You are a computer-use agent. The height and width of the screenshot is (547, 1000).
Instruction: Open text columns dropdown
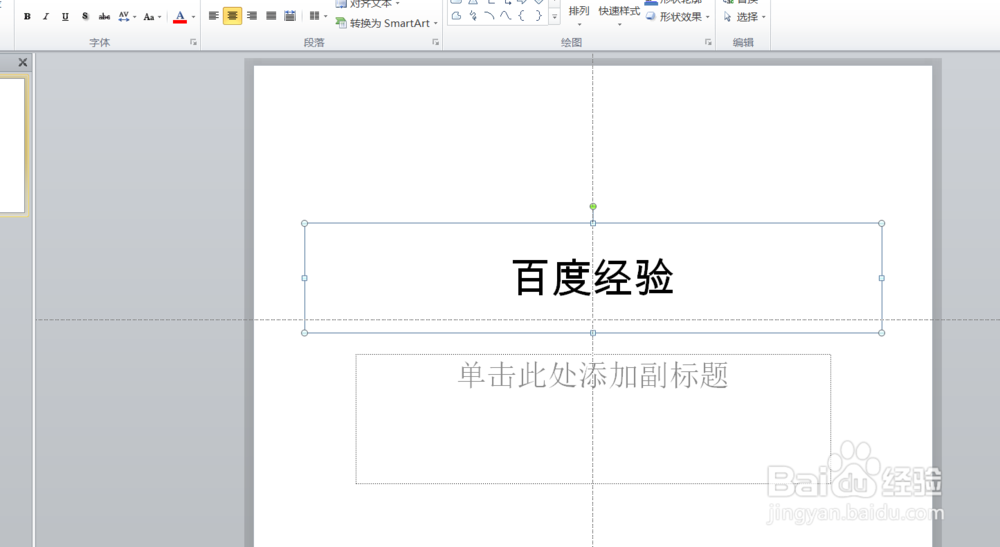318,16
